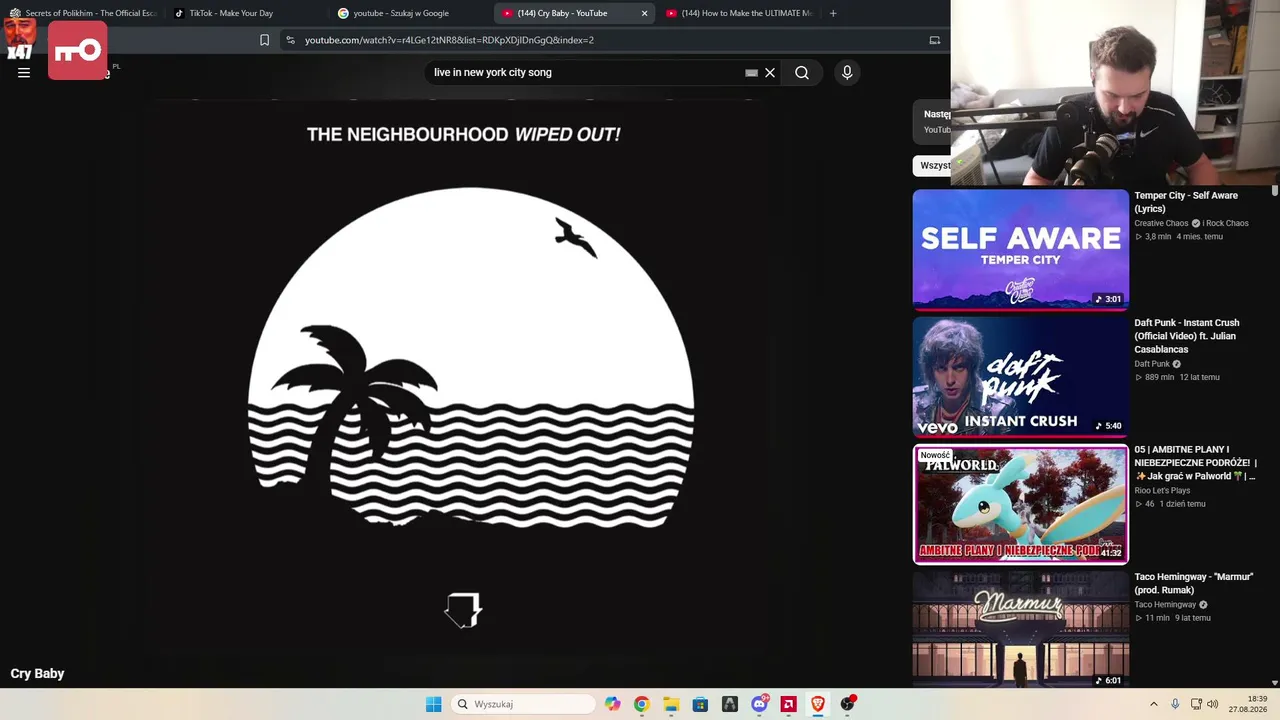Open the Windows Start menu
The width and height of the screenshot is (1280, 720).
coord(433,704)
